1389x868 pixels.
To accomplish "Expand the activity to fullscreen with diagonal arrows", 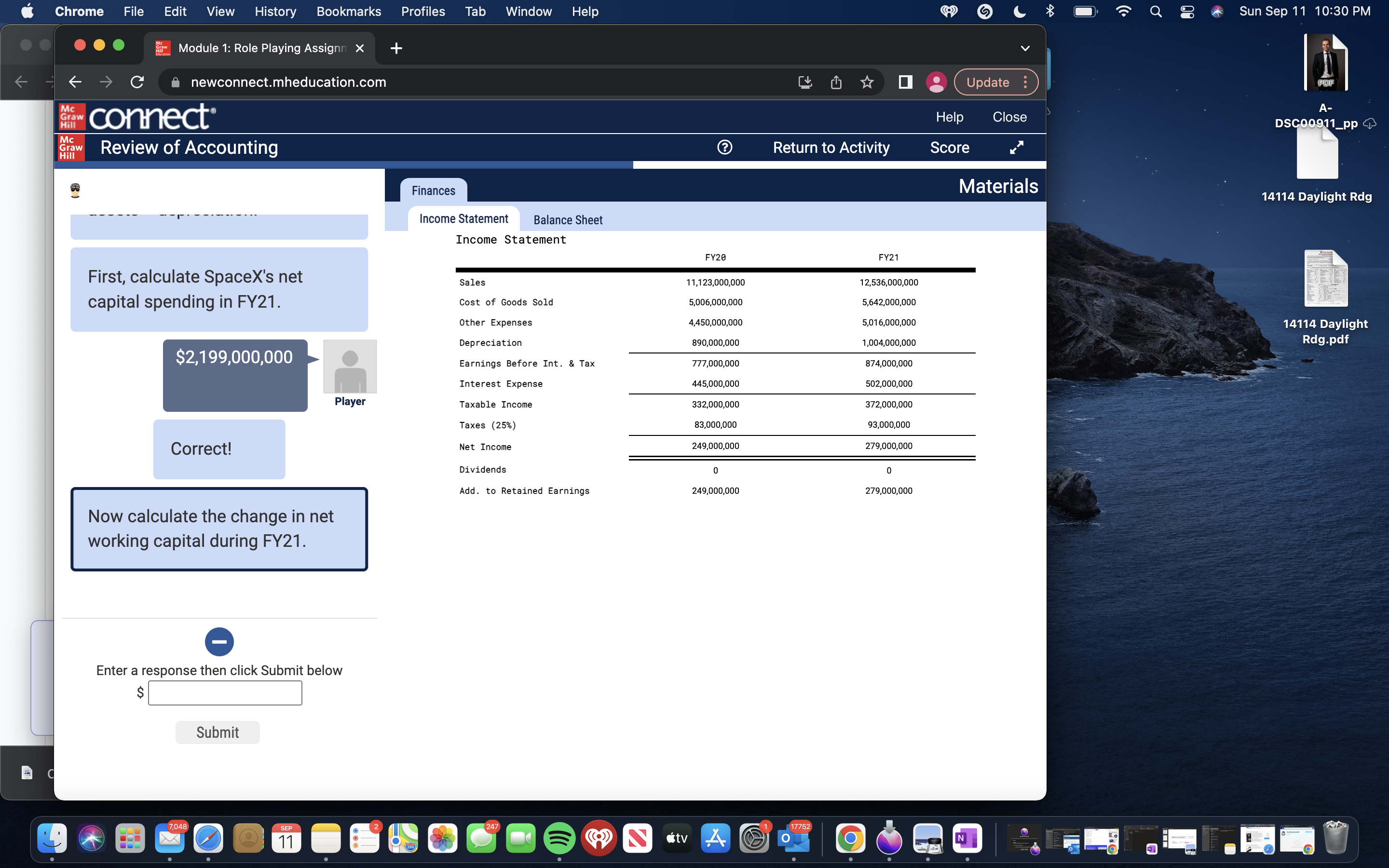I will pyautogui.click(x=1017, y=148).
